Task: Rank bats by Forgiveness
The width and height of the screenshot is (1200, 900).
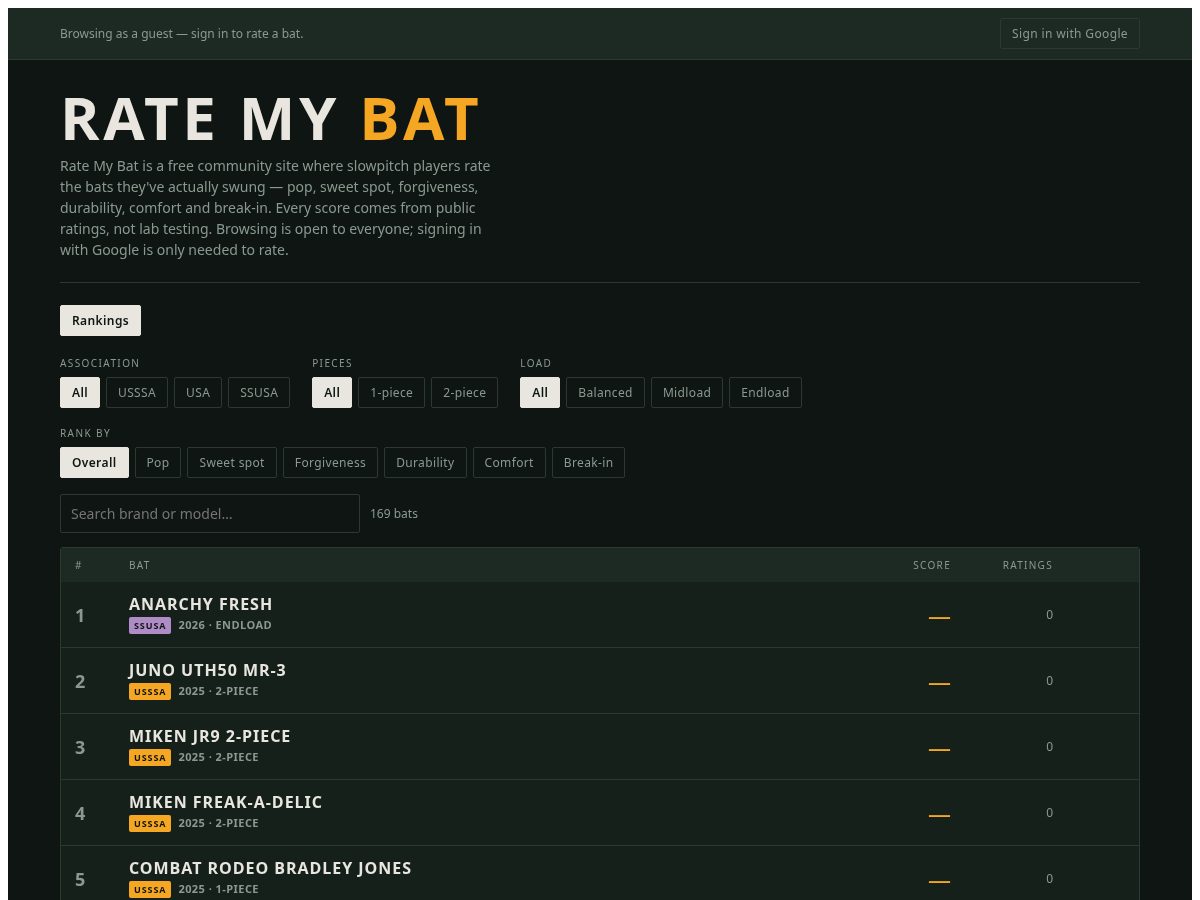Action: (330, 462)
